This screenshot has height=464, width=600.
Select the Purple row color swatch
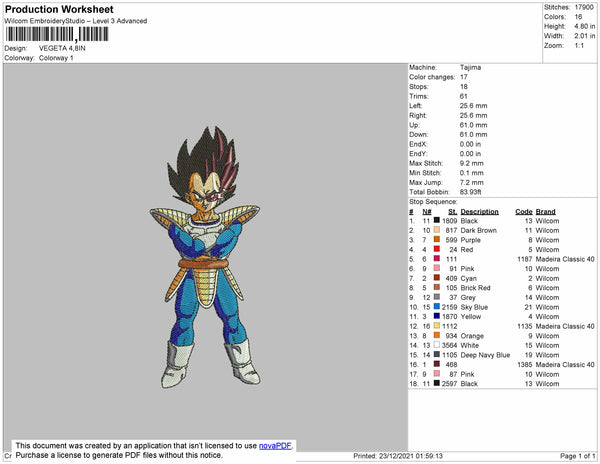tap(437, 239)
